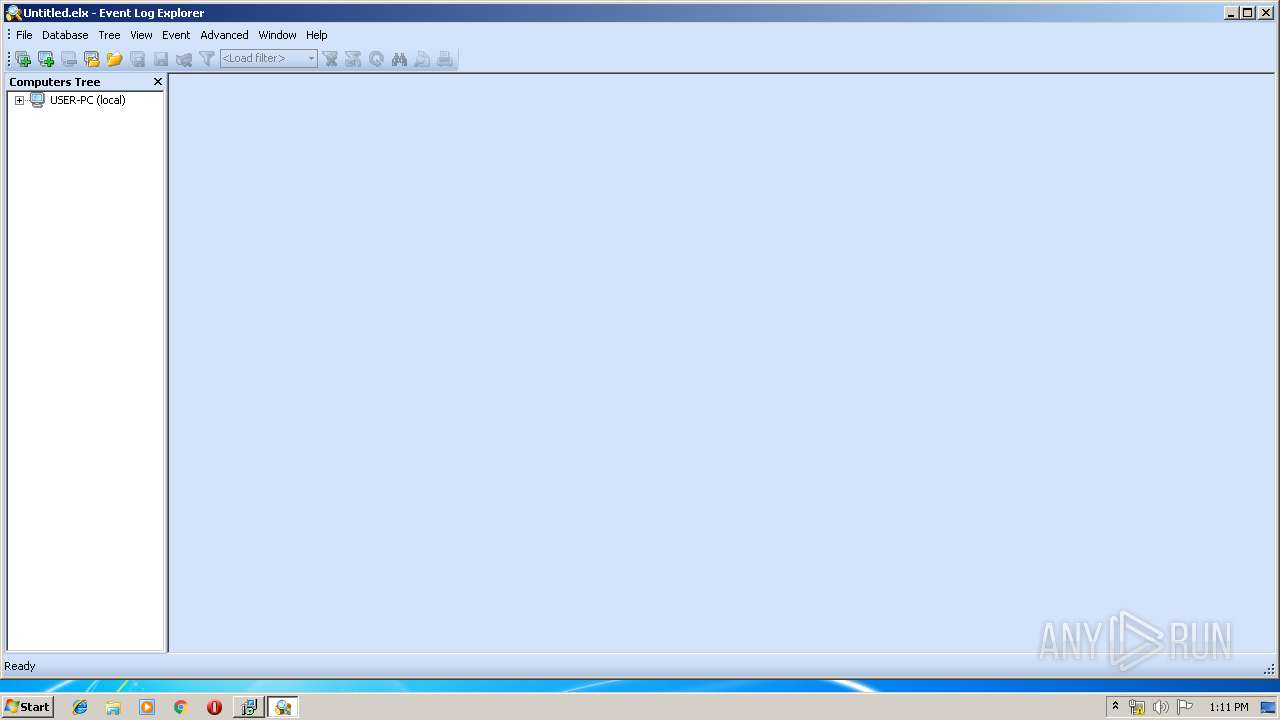
Task: Click the network tray icon
Action: click(1137, 707)
